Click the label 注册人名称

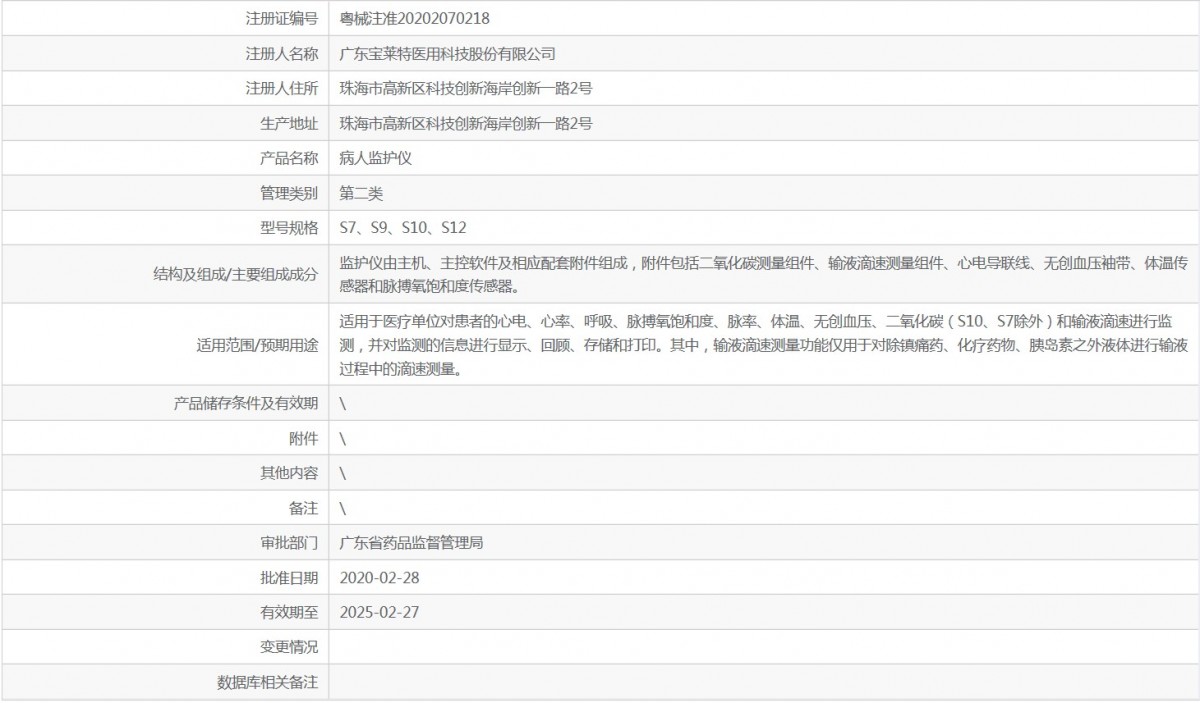pos(281,53)
